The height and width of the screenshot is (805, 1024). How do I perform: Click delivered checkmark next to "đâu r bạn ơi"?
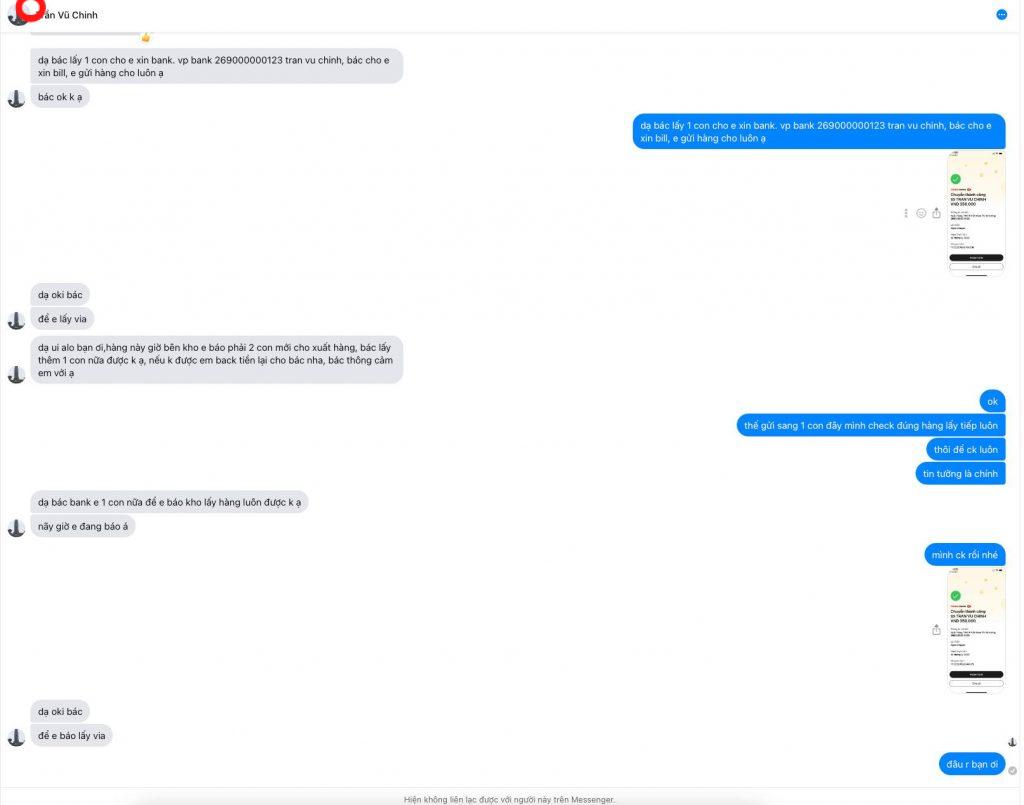point(1012,770)
